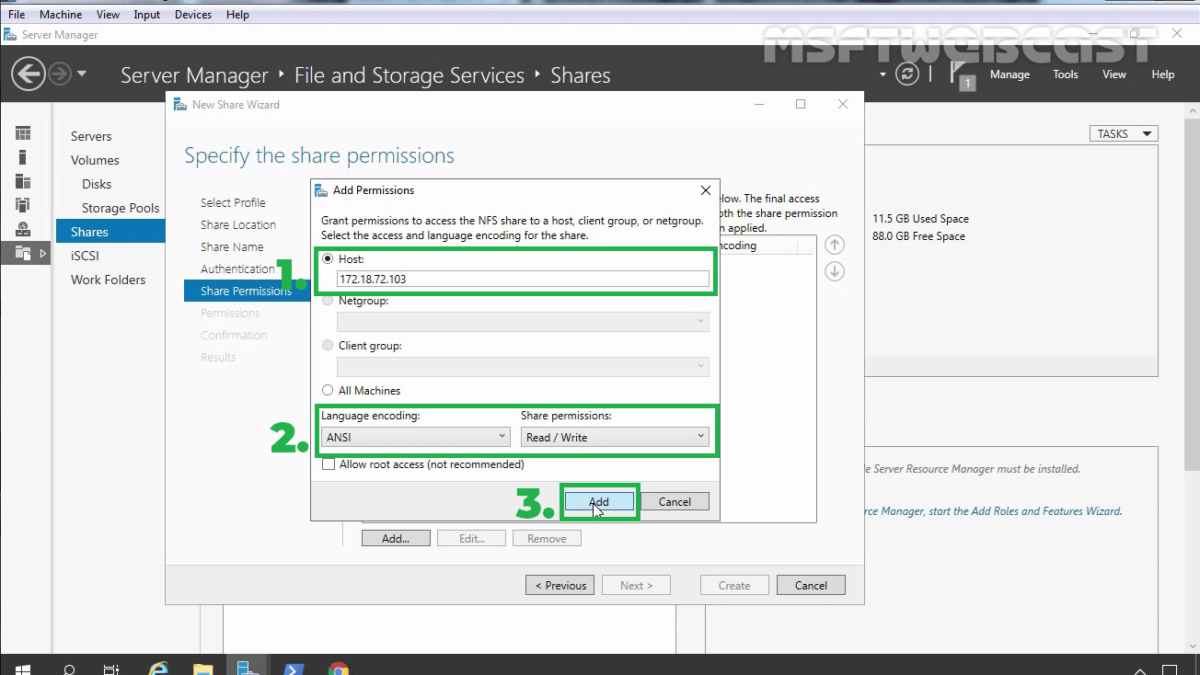Open the Dashboard icon in left rail
The image size is (1200, 675).
[x=23, y=134]
